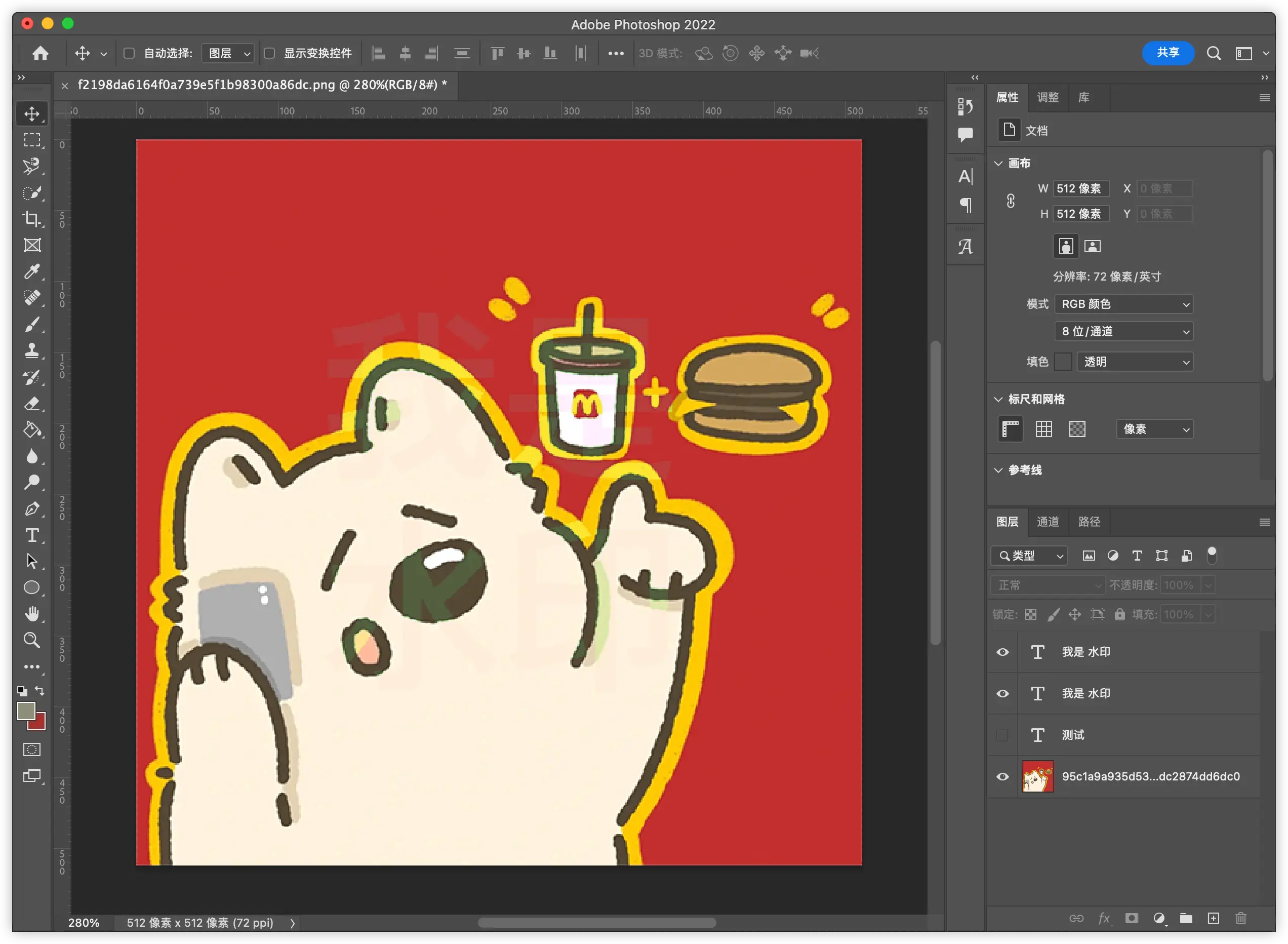The width and height of the screenshot is (1288, 944).
Task: Open the 图层 auto-select target dropdown
Action: coord(228,53)
